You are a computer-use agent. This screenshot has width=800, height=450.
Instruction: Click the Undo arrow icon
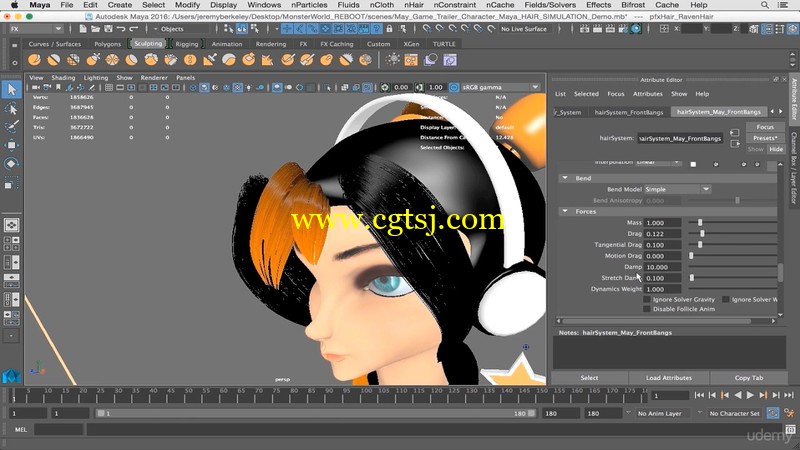pyautogui.click(x=121, y=29)
